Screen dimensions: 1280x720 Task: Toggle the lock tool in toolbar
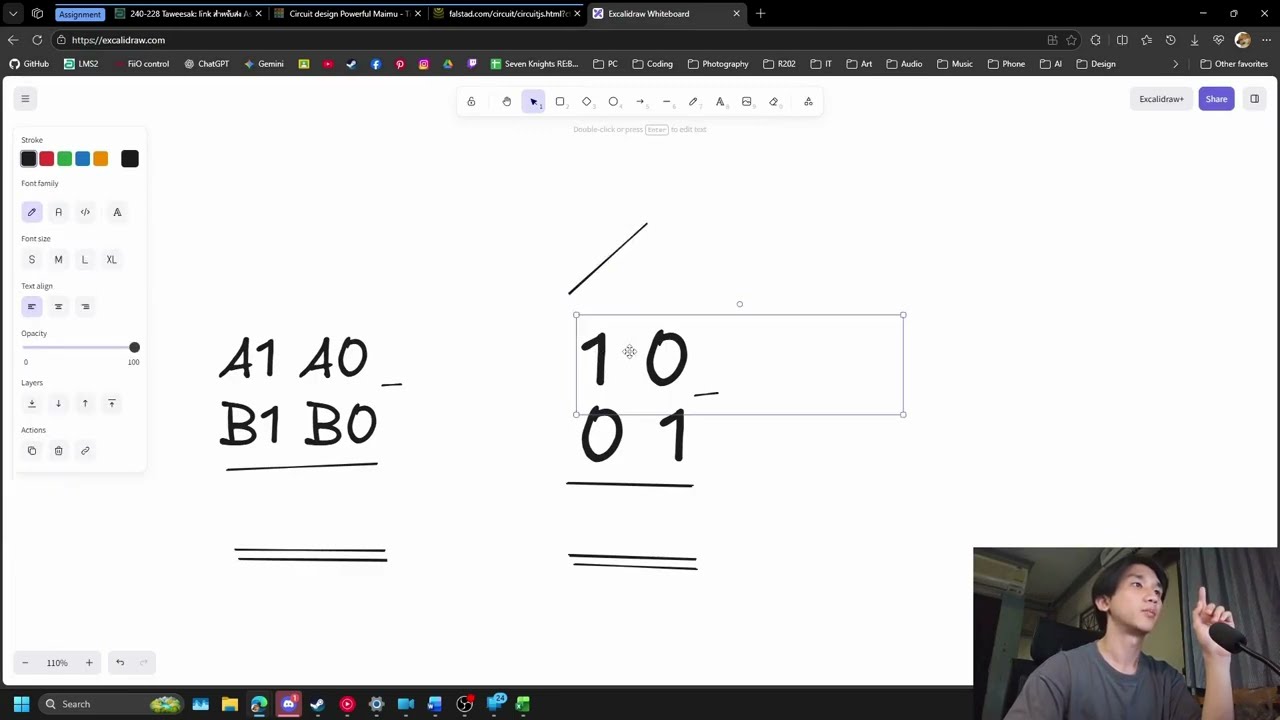pos(471,101)
